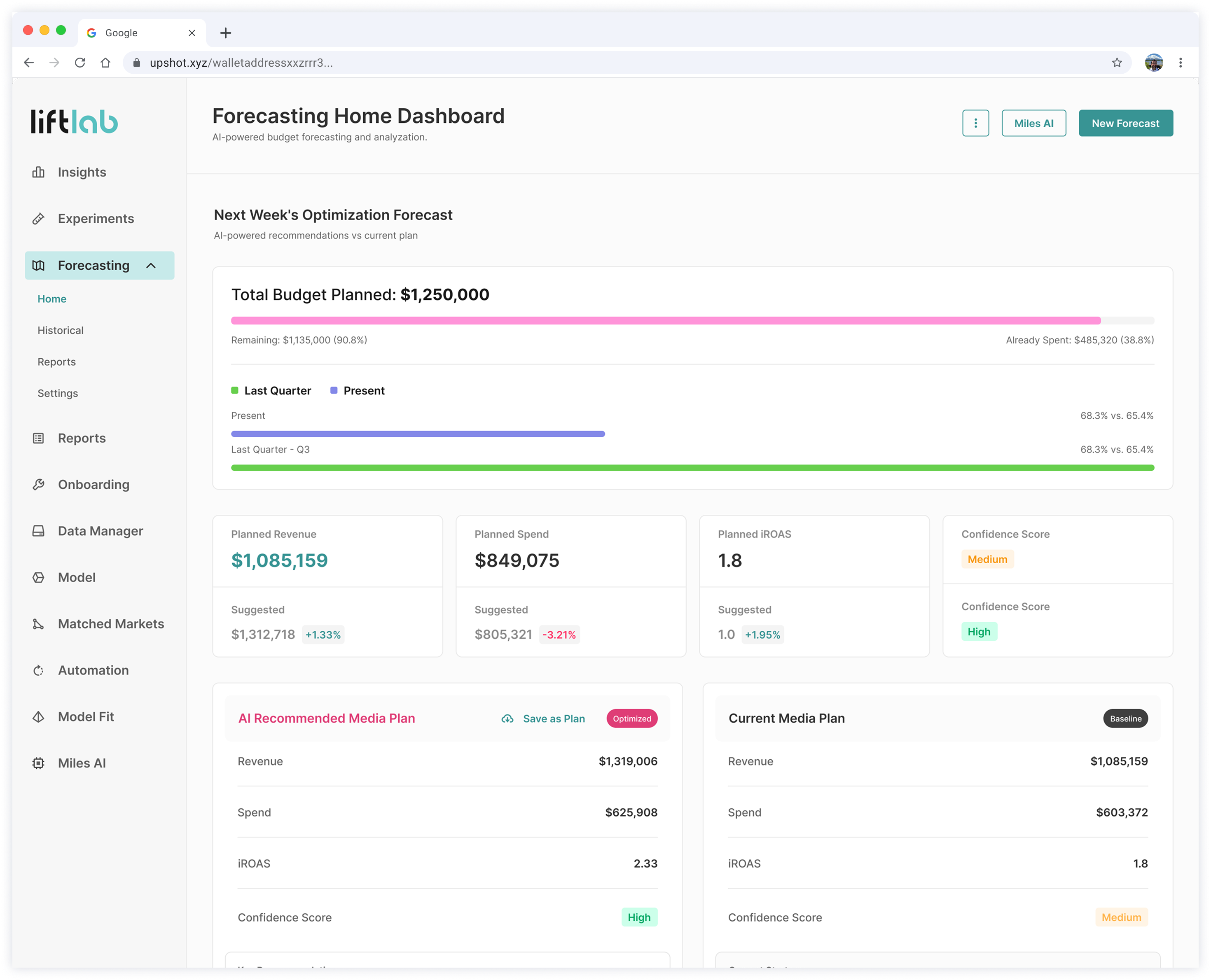
Task: Open Historical under Forecasting
Action: tap(61, 330)
